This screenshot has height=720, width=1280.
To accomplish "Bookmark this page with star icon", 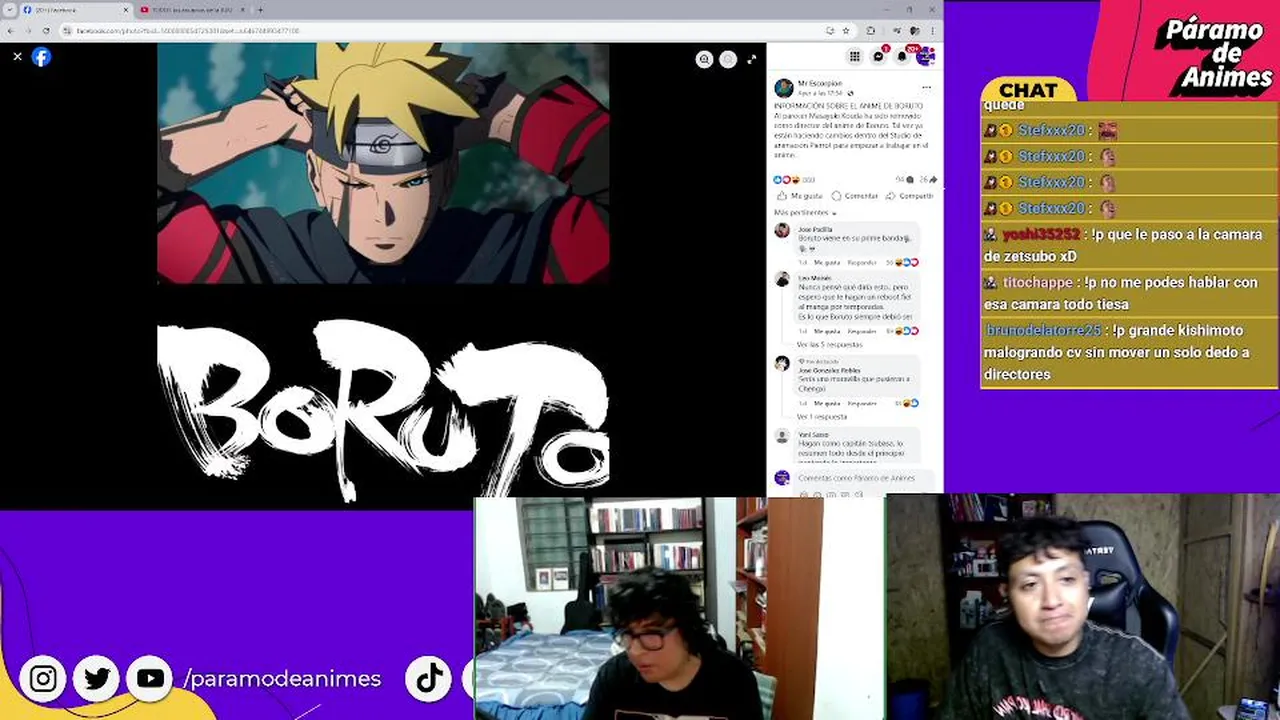I will click(x=846, y=31).
